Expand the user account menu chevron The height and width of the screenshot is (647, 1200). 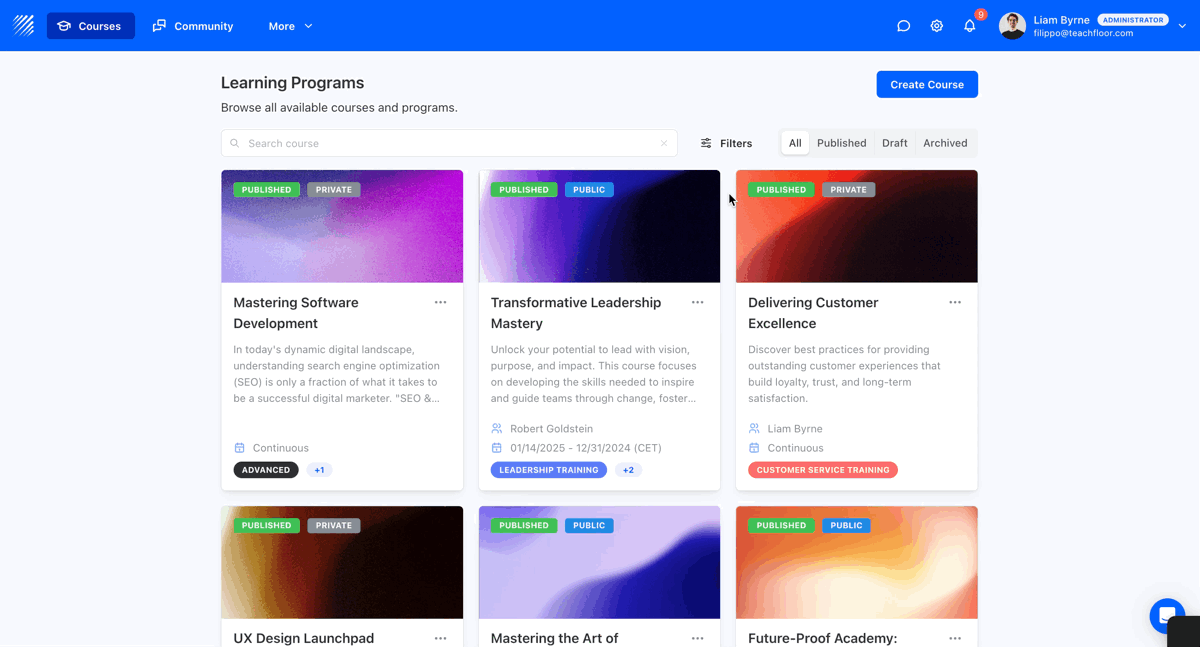click(x=1182, y=26)
